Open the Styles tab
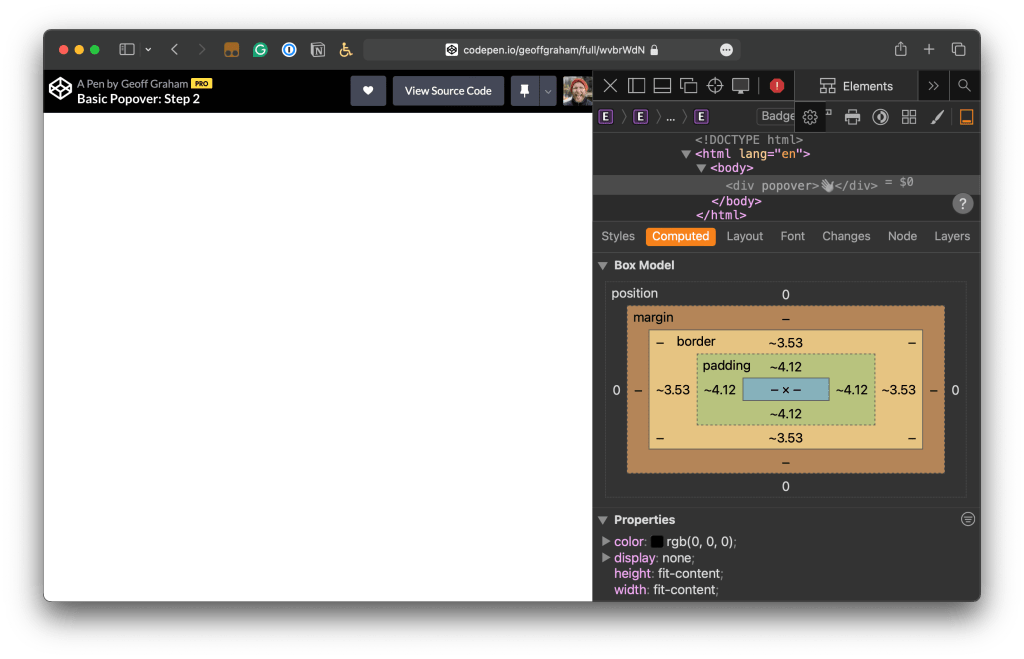Viewport: 1024px width, 659px height. pos(617,236)
